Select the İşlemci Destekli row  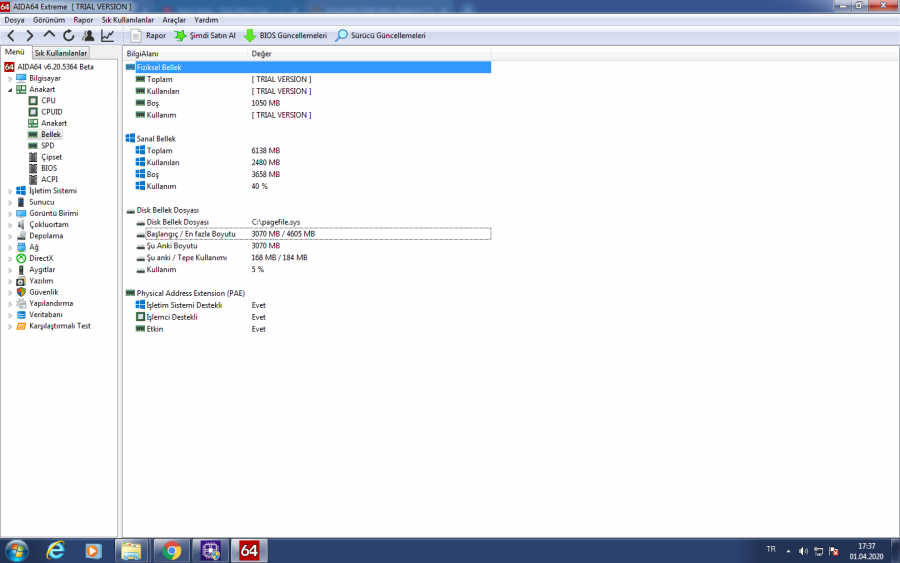308,317
